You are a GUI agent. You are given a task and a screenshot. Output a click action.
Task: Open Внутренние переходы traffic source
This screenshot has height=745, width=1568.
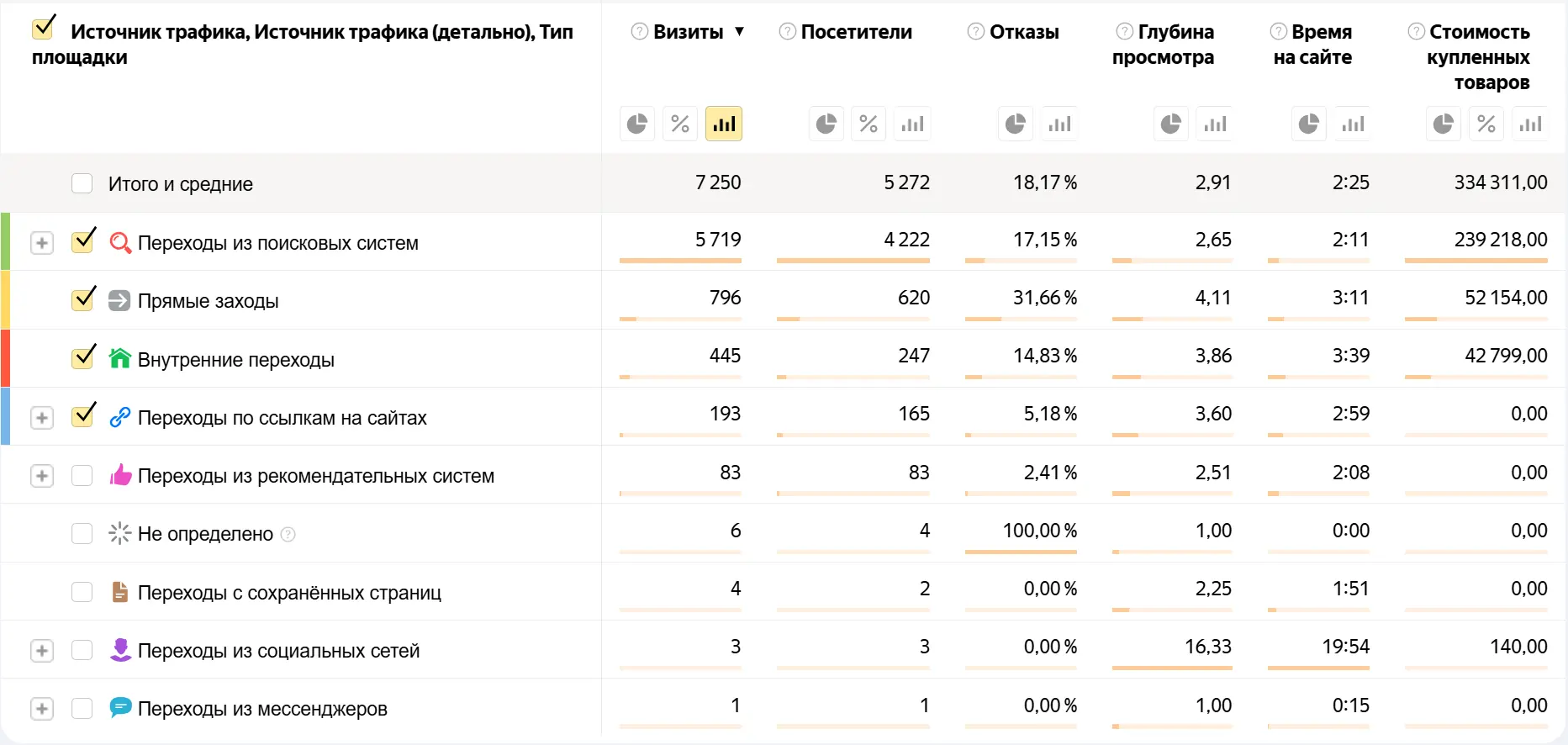click(235, 360)
